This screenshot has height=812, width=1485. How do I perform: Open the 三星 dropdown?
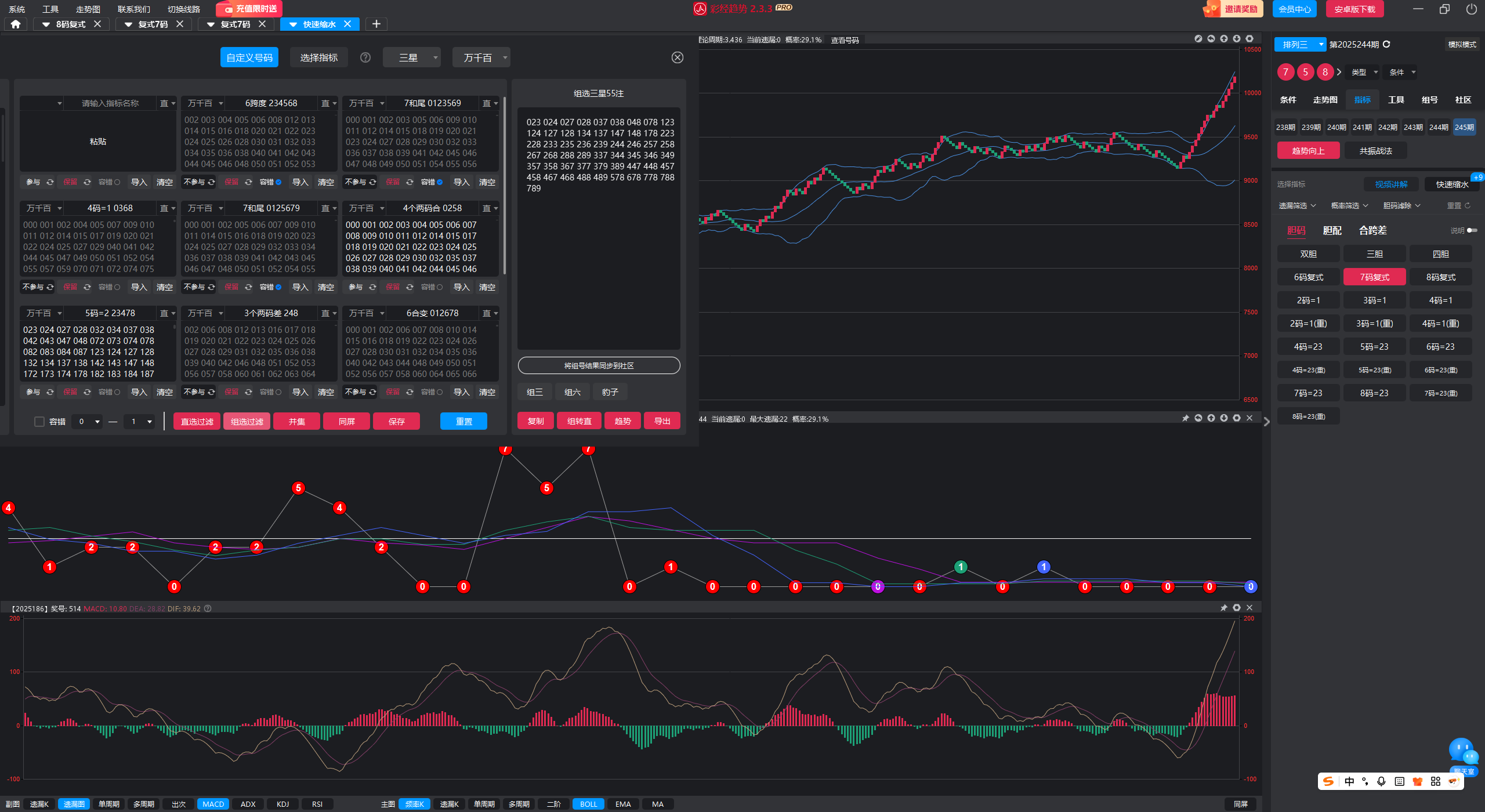[x=411, y=57]
